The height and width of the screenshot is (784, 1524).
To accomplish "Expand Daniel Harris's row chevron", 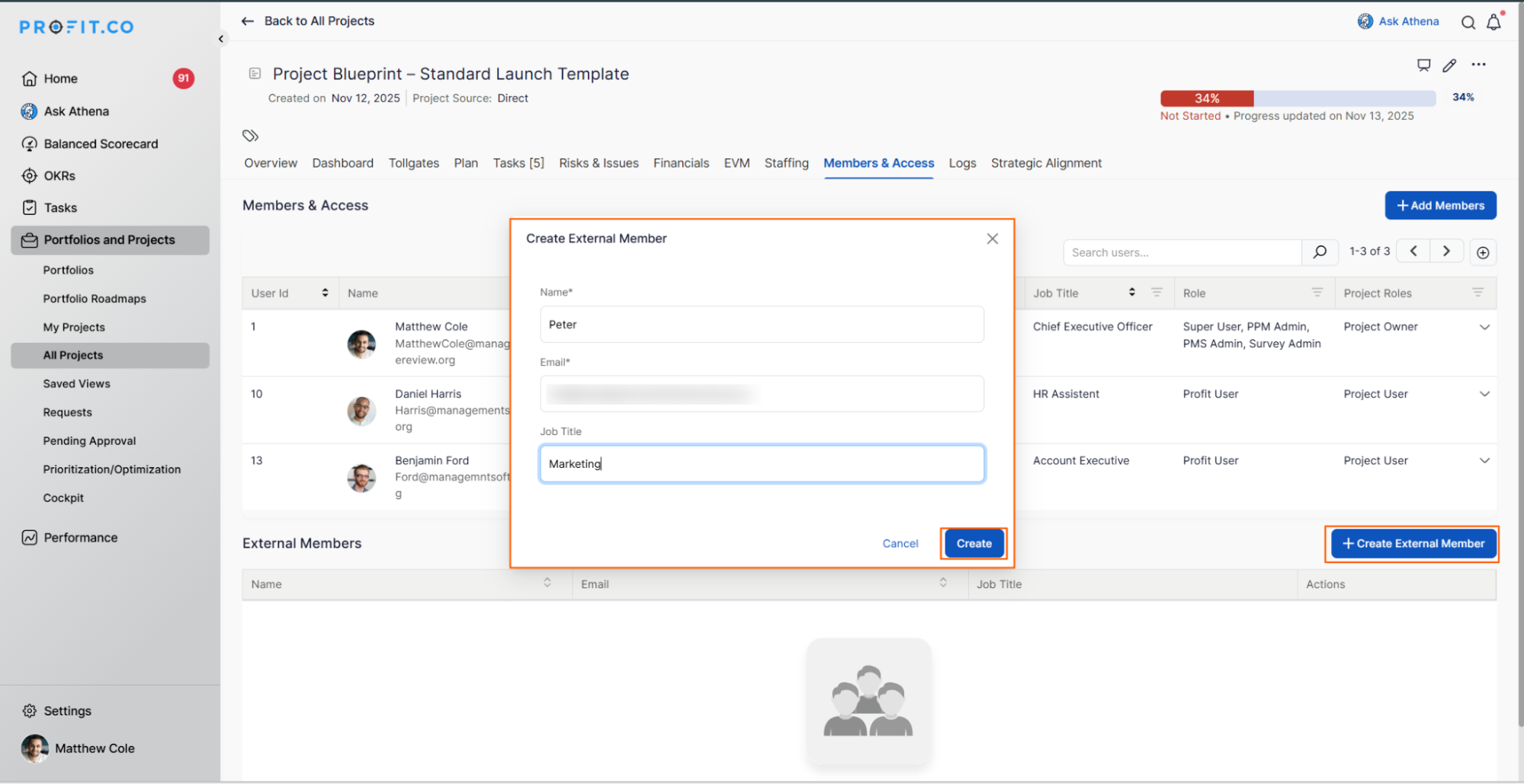I will 1484,394.
